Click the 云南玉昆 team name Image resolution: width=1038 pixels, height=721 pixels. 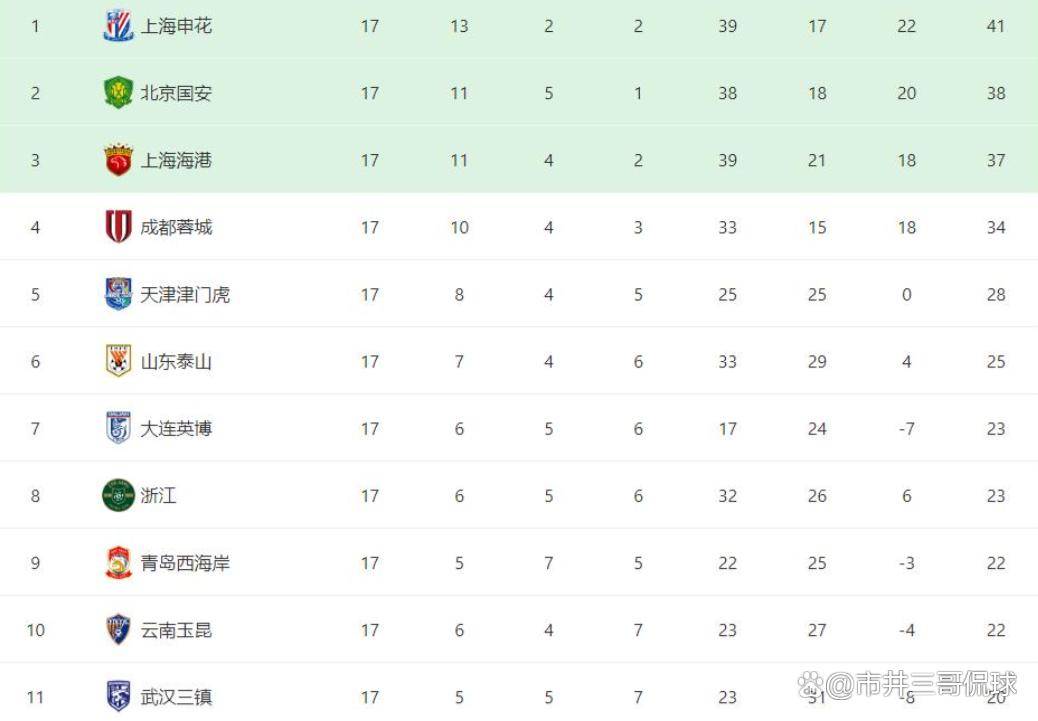coord(176,630)
